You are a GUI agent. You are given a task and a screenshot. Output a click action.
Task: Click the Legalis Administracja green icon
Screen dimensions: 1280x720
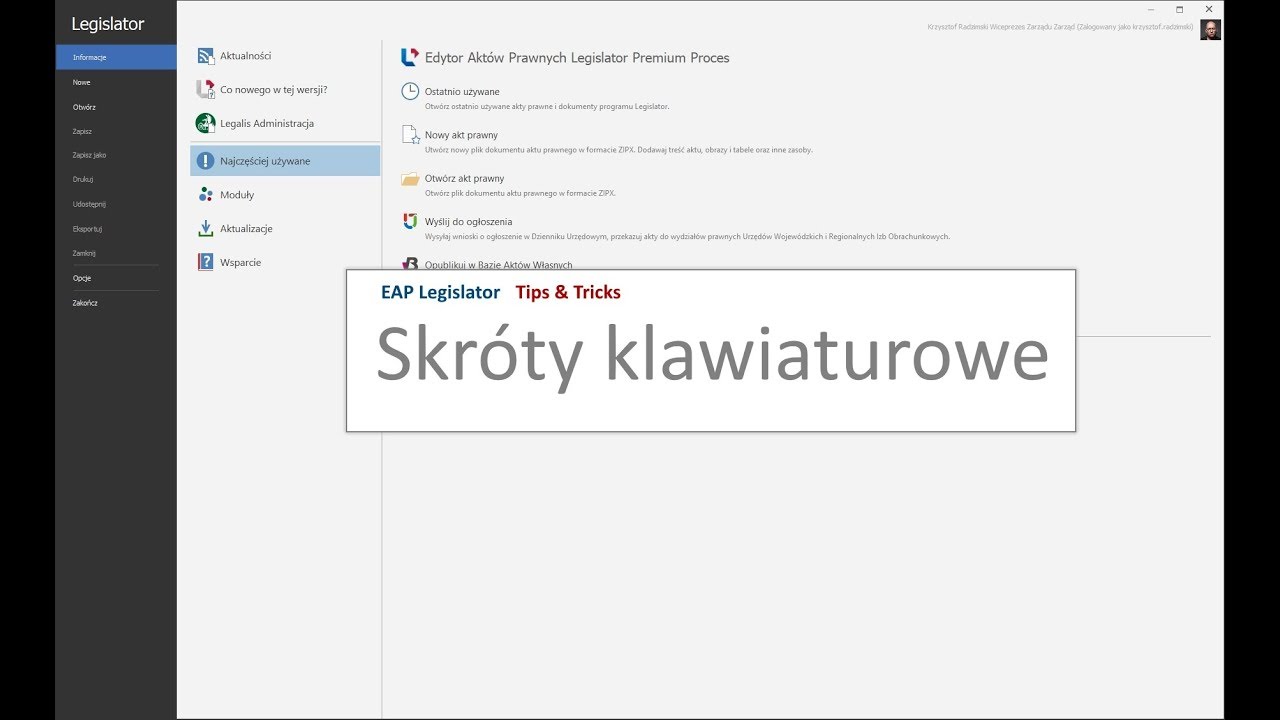205,123
